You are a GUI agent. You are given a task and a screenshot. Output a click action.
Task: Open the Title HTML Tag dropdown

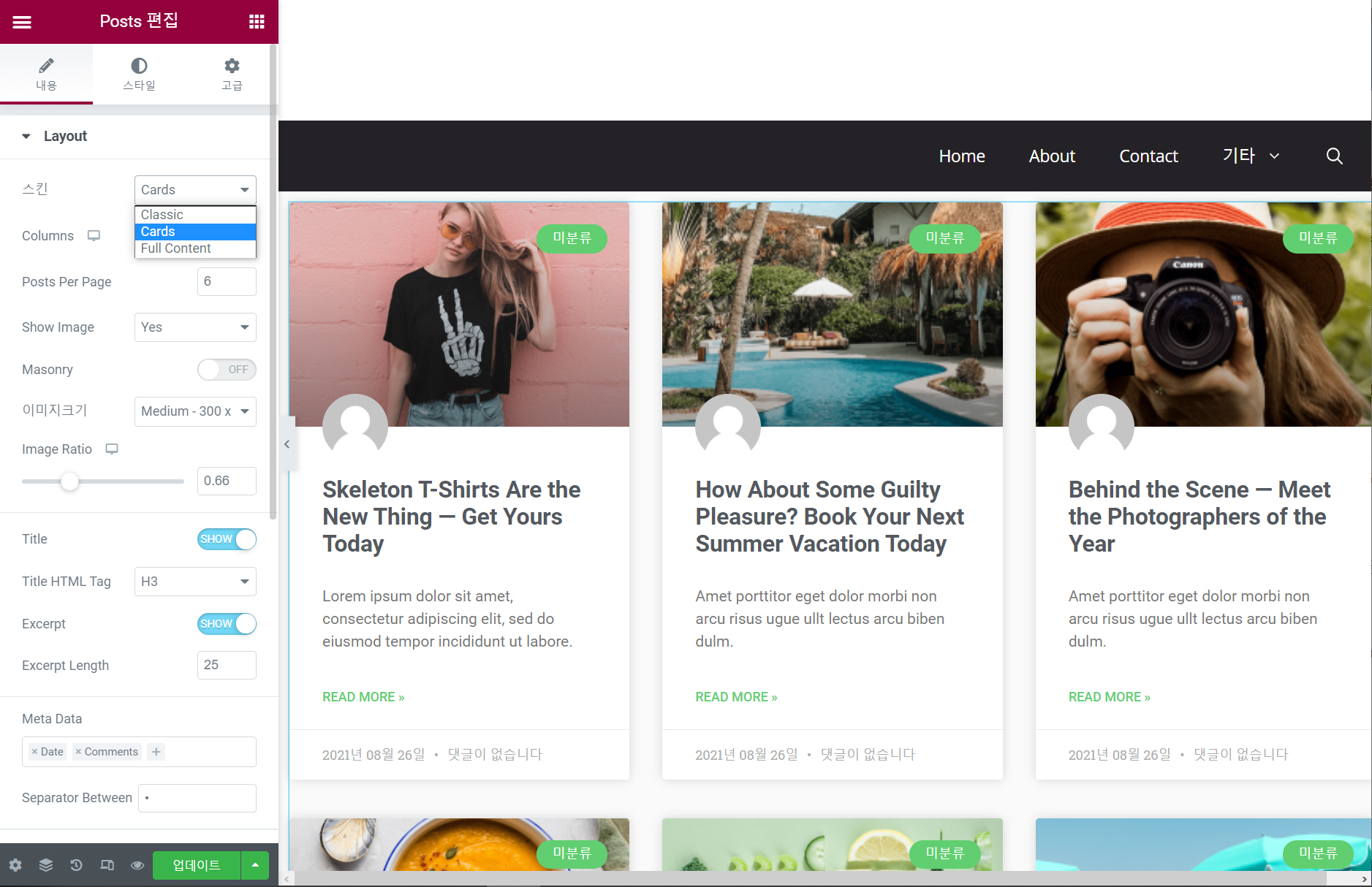tap(195, 582)
